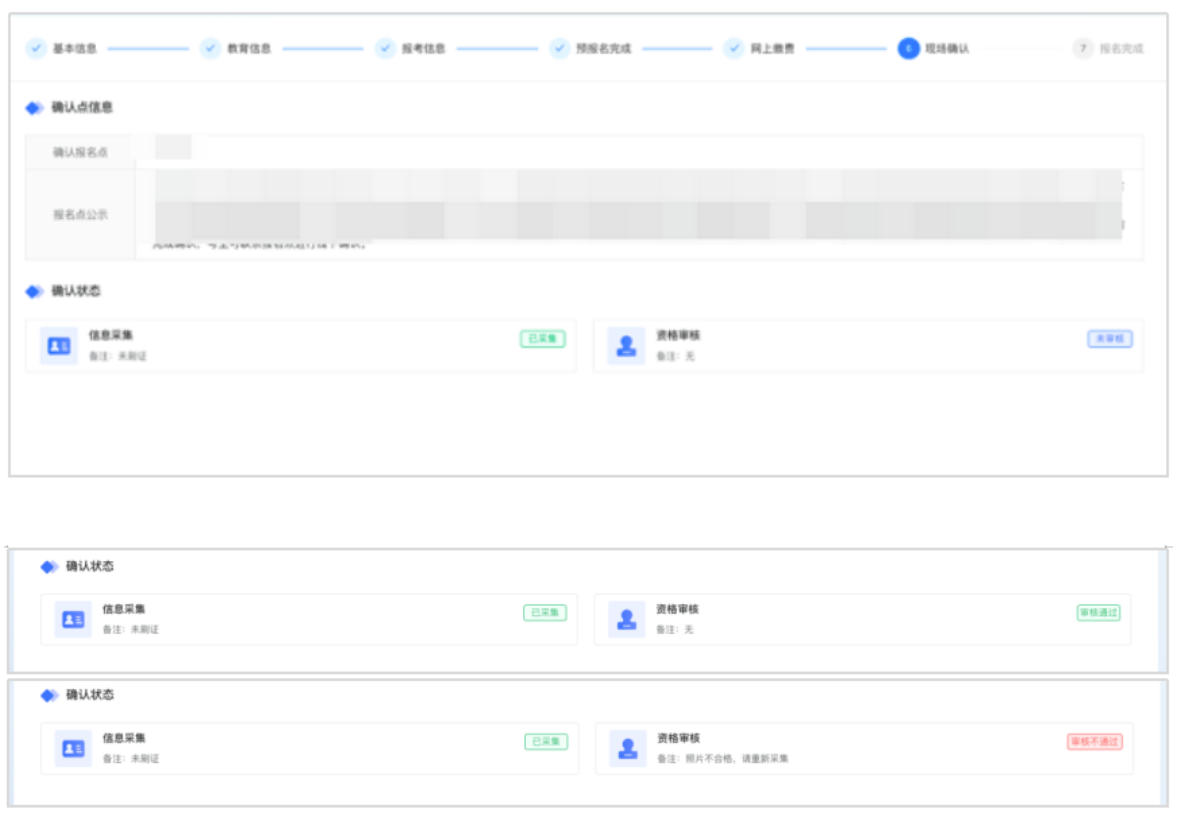
Task: Click the 资格审核 person icon in the 审核不通过 card
Action: (628, 748)
